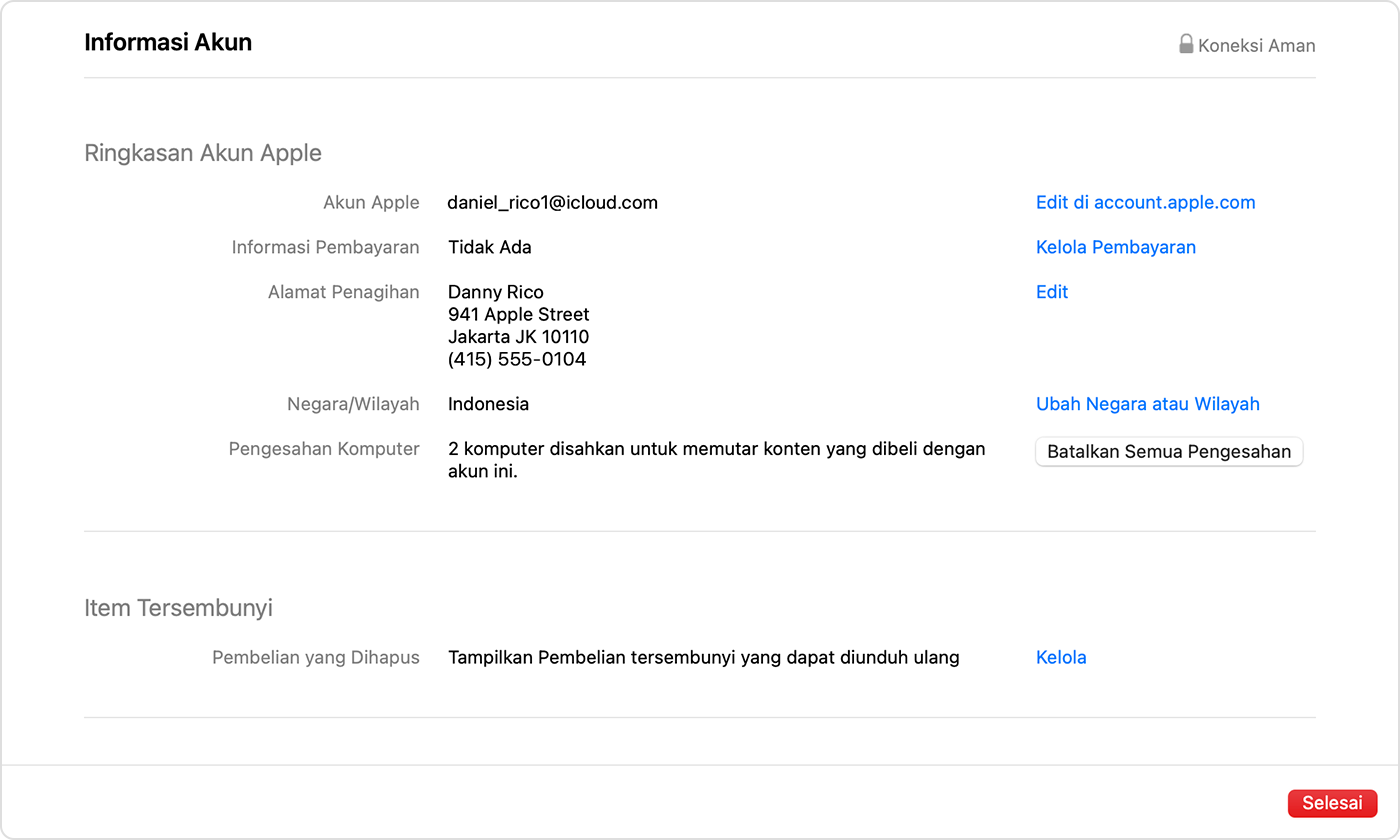This screenshot has width=1400, height=840.
Task: Click the phone number (415) 555-0104
Action: point(517,359)
